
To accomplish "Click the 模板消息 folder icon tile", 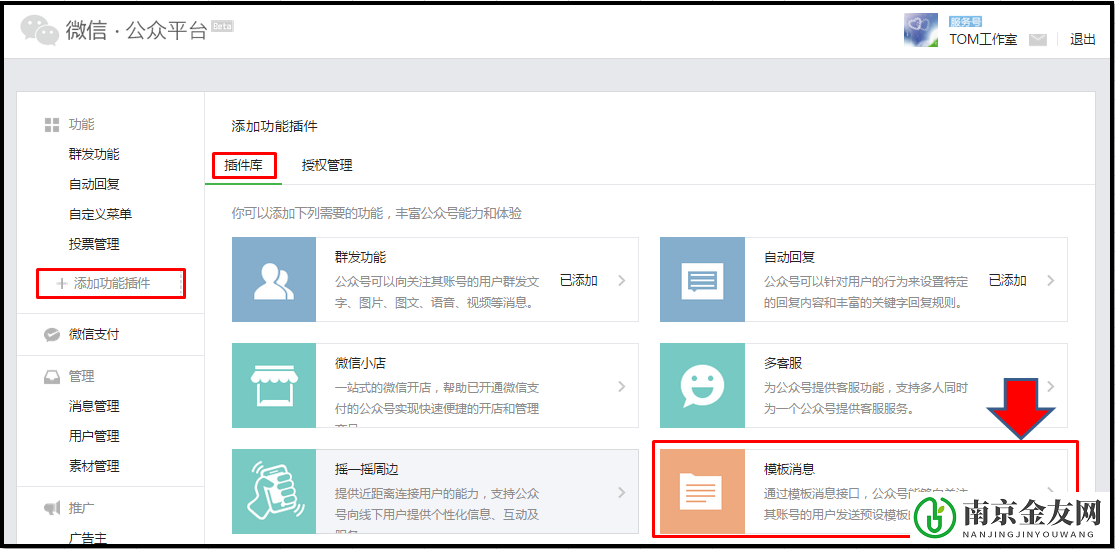I will pyautogui.click(x=702, y=491).
